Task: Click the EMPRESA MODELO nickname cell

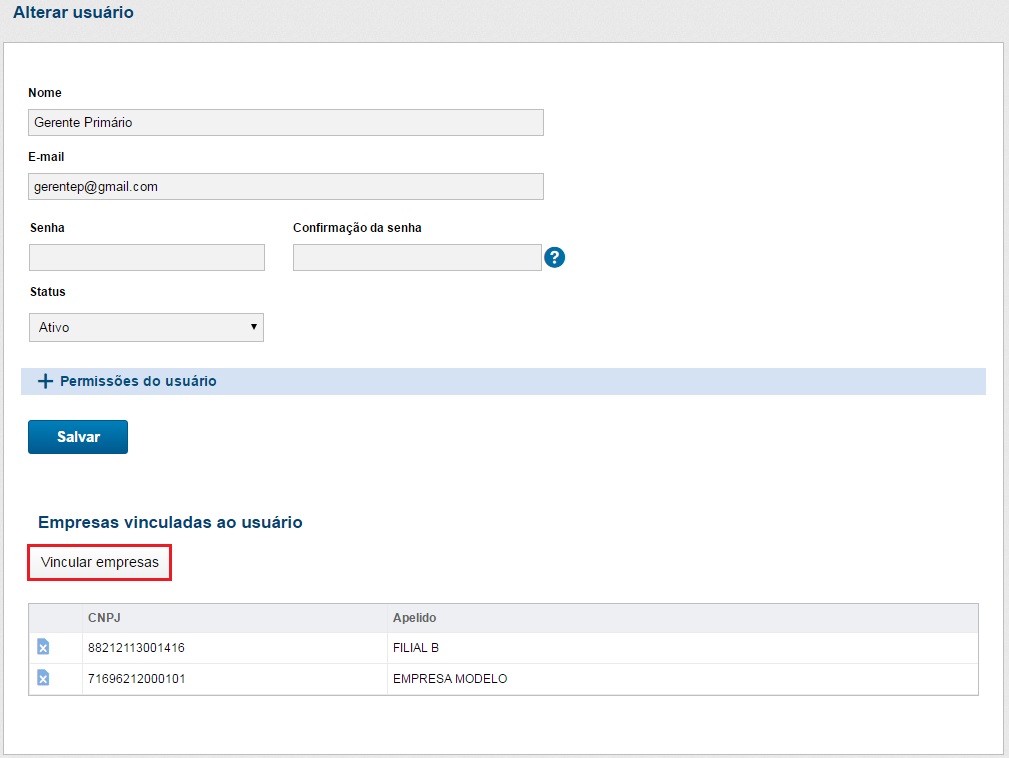Action: click(x=450, y=679)
